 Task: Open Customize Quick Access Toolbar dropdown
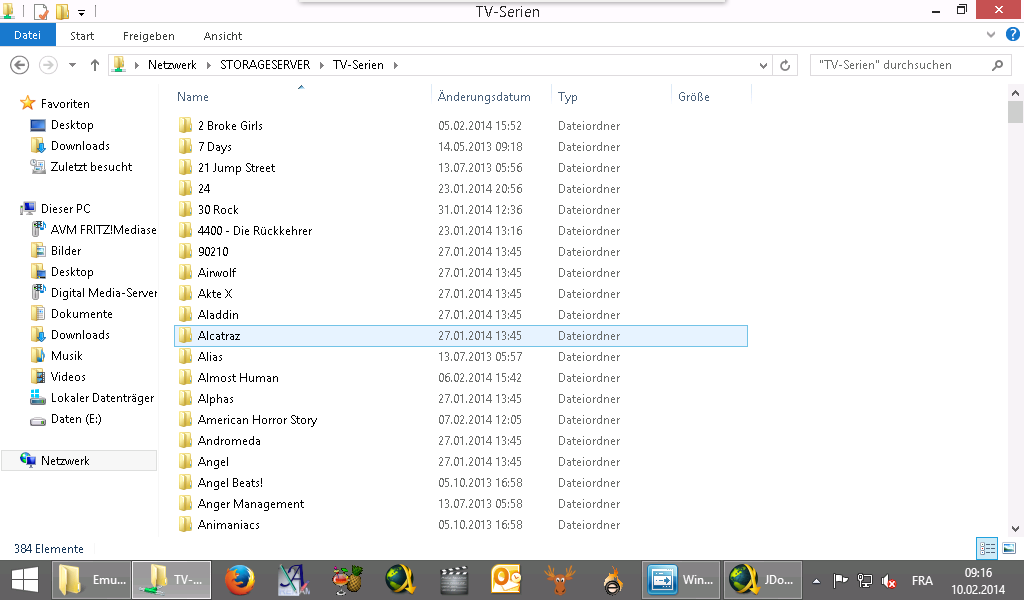click(x=82, y=12)
